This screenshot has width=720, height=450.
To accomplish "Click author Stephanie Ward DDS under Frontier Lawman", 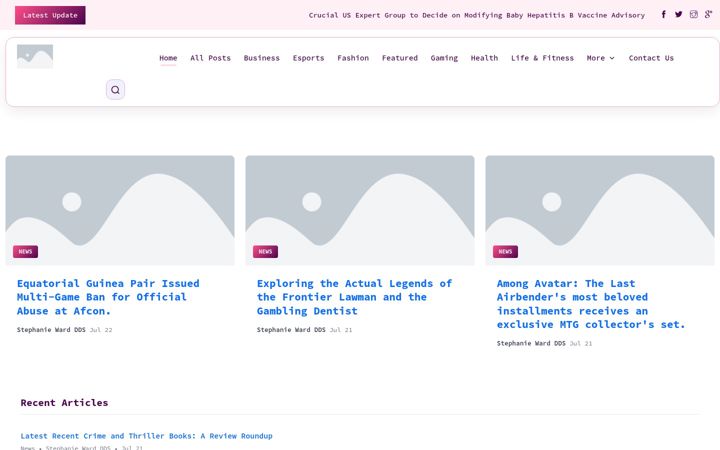I will click(x=291, y=330).
